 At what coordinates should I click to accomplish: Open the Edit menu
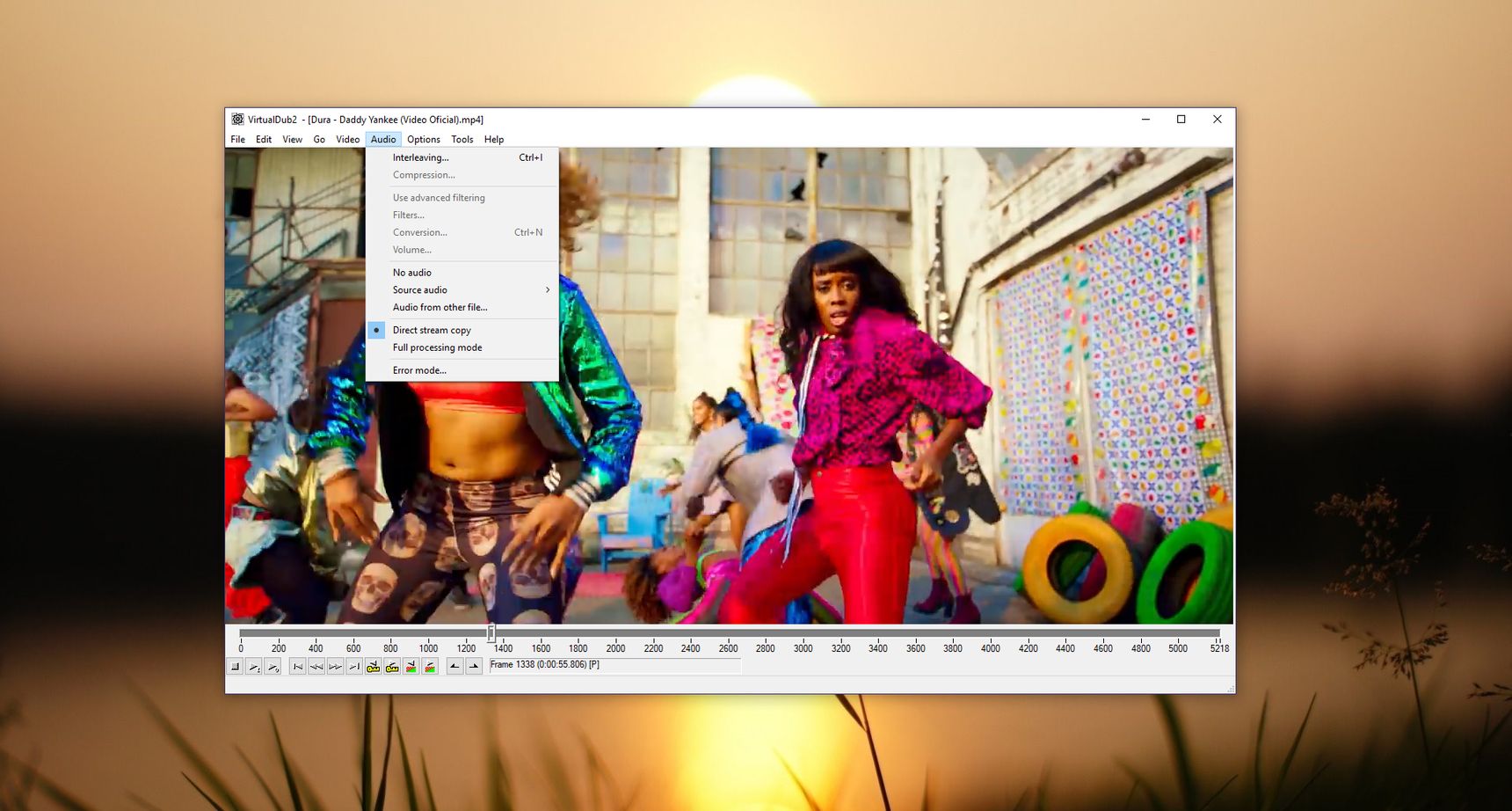tap(264, 139)
